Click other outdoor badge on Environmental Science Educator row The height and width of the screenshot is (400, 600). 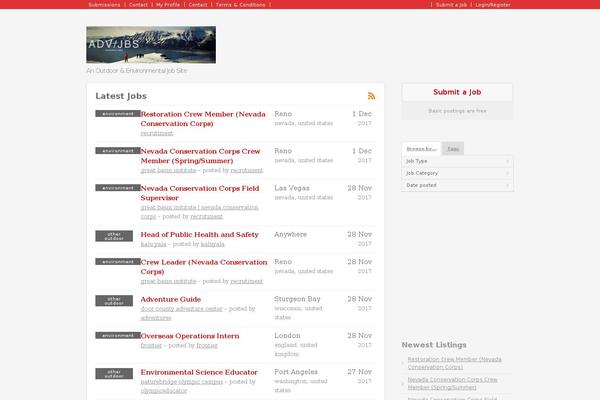114,374
